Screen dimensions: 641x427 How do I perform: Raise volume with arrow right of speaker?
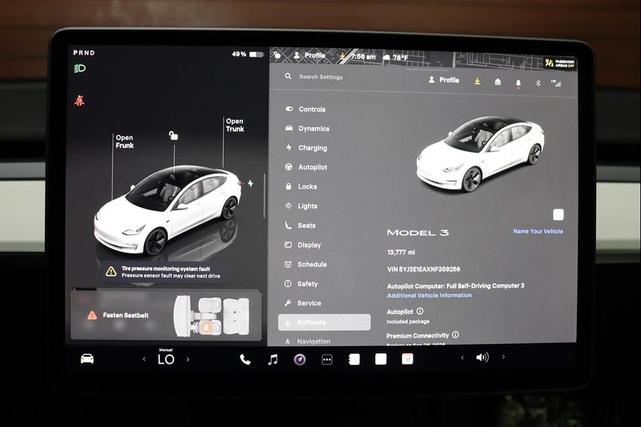tap(504, 357)
